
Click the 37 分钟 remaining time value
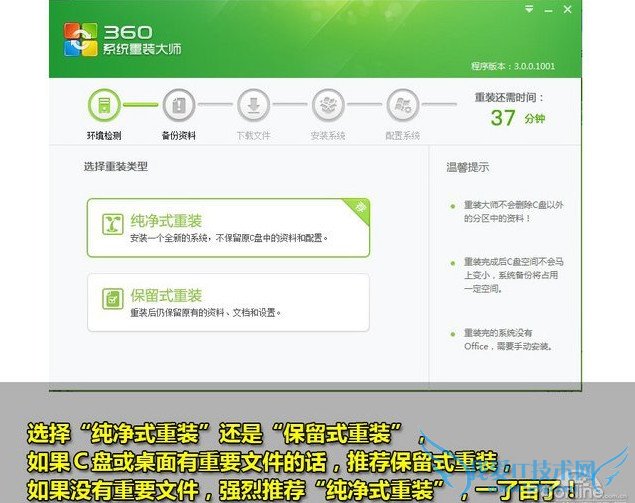518,118
